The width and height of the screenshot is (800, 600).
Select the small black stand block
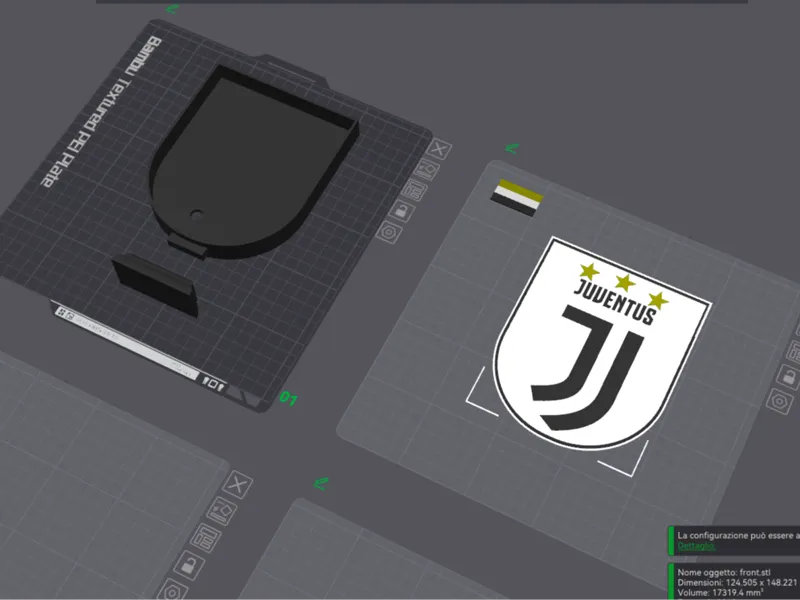(155, 284)
